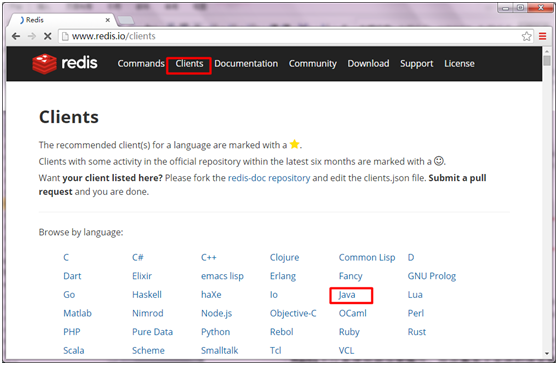Bookmark page with the star icon

click(x=527, y=36)
